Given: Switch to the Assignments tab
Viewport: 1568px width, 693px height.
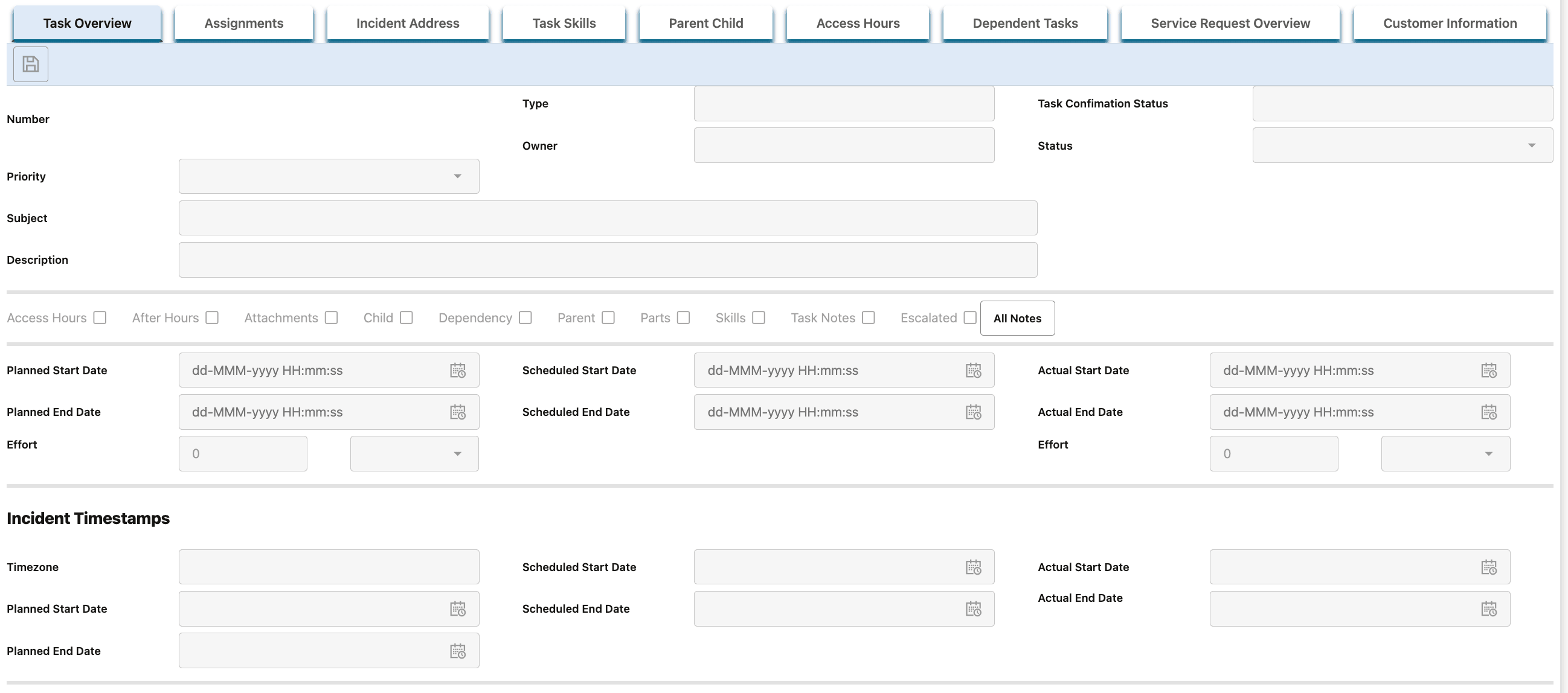Looking at the screenshot, I should pyautogui.click(x=243, y=23).
